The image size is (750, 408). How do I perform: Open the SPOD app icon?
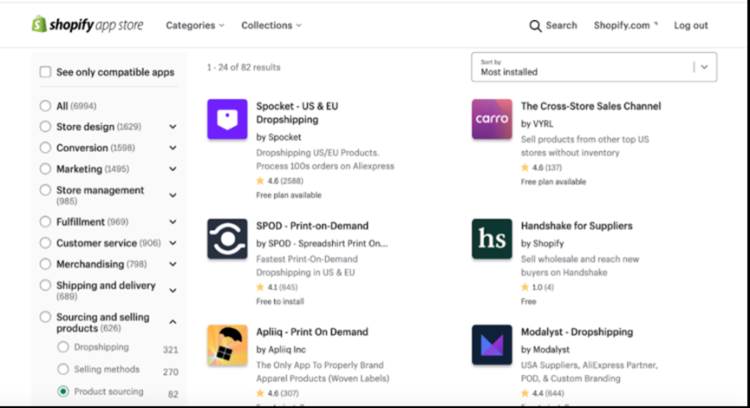point(227,239)
